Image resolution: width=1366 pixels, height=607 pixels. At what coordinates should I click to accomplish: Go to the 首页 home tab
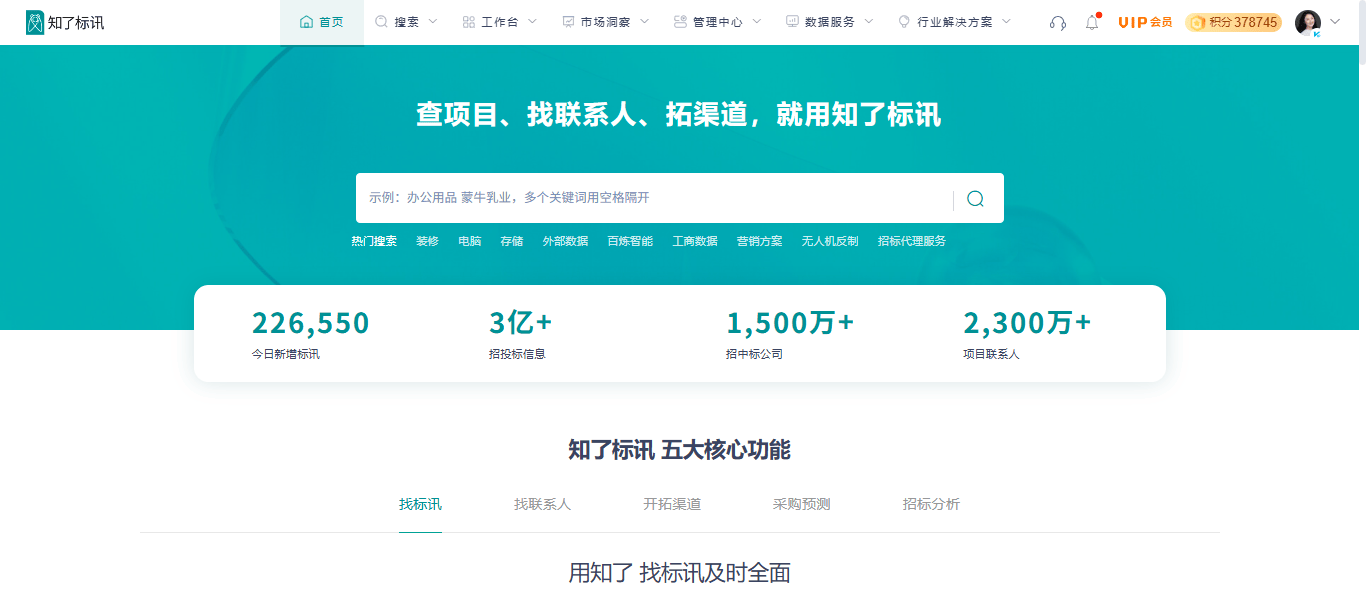pyautogui.click(x=322, y=22)
